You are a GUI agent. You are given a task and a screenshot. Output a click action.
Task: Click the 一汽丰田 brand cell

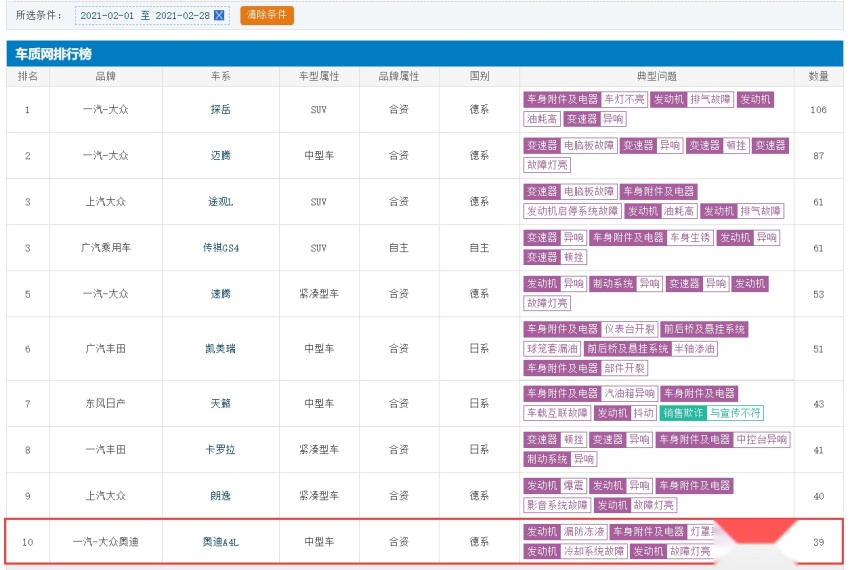[x=105, y=450]
